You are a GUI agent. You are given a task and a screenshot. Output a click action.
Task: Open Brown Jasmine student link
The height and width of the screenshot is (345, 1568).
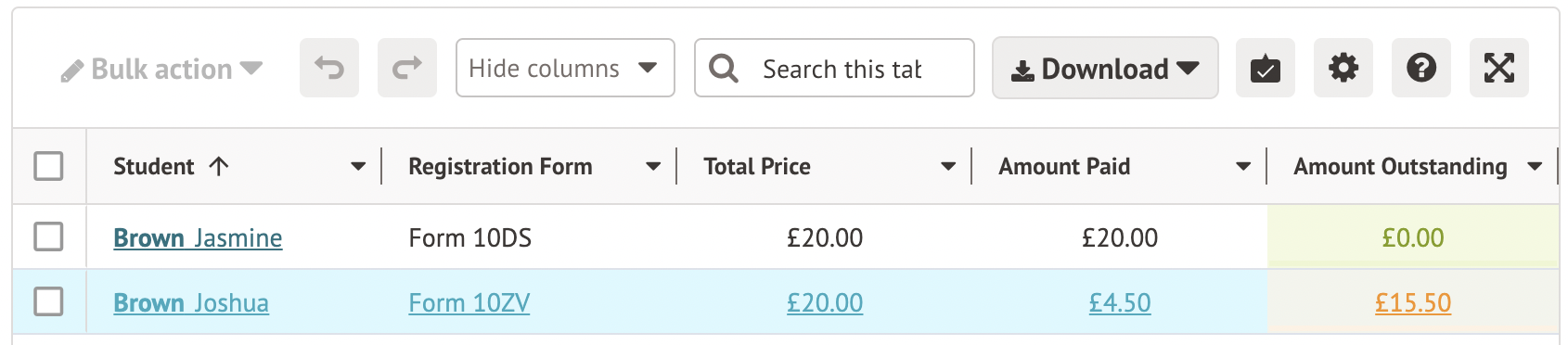[198, 238]
